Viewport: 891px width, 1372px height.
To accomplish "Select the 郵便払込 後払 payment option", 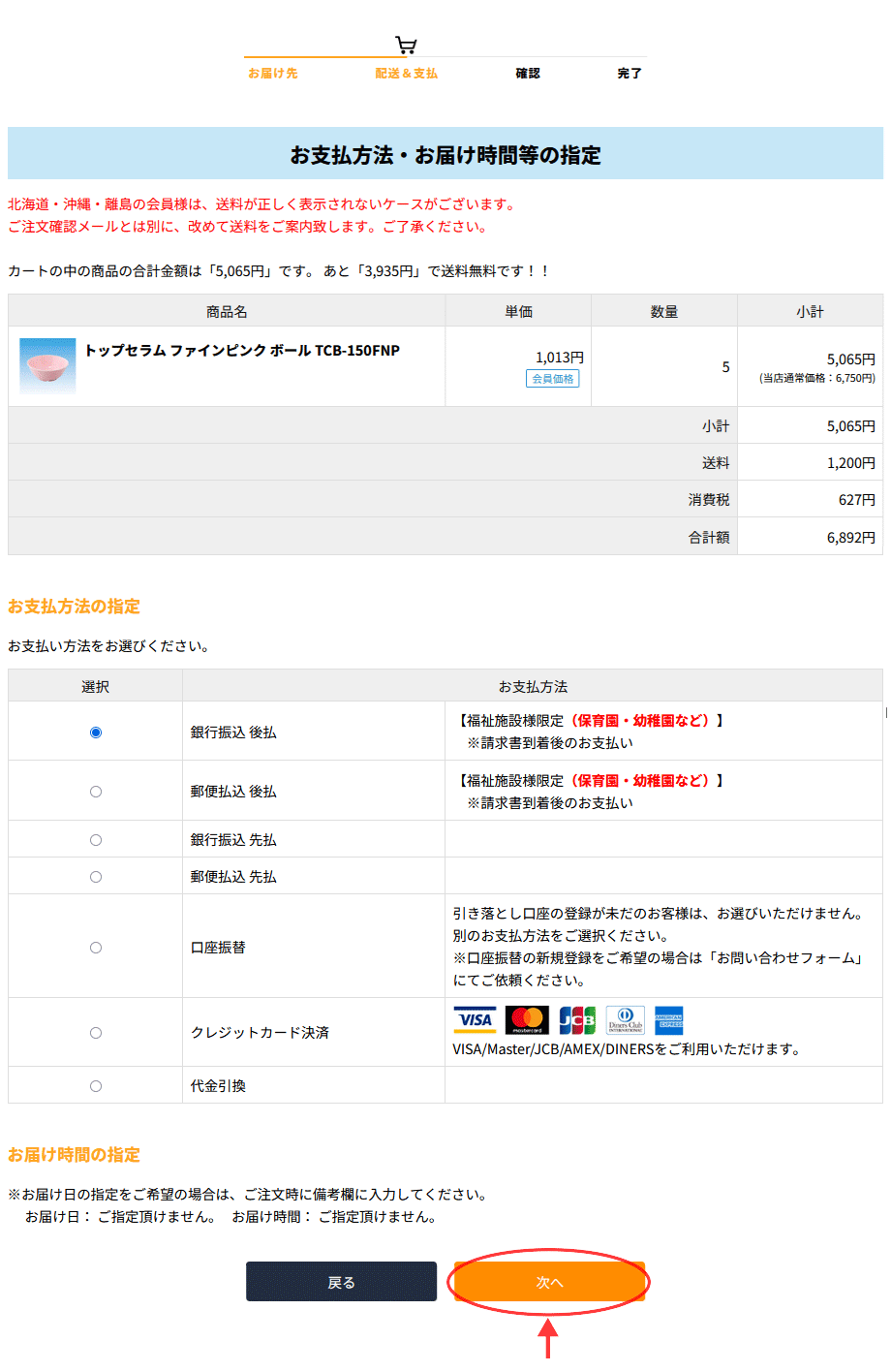I will click(95, 790).
